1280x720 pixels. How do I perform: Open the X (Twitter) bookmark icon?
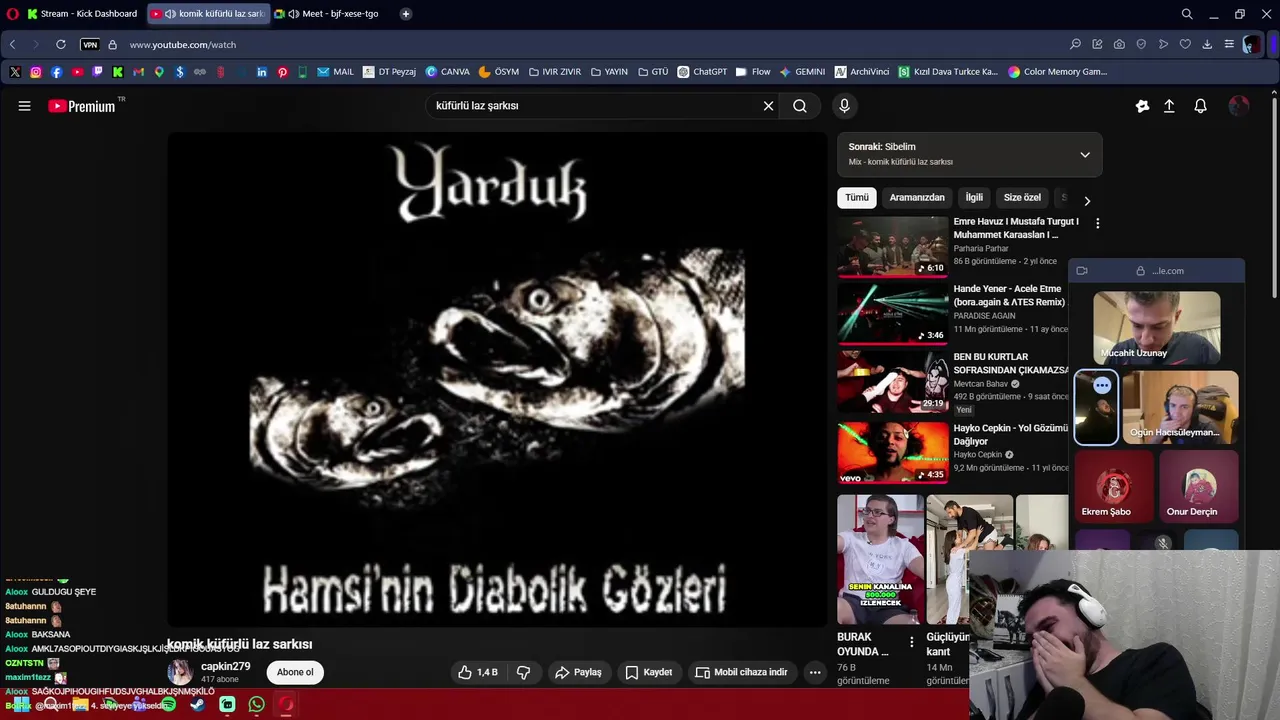15,72
